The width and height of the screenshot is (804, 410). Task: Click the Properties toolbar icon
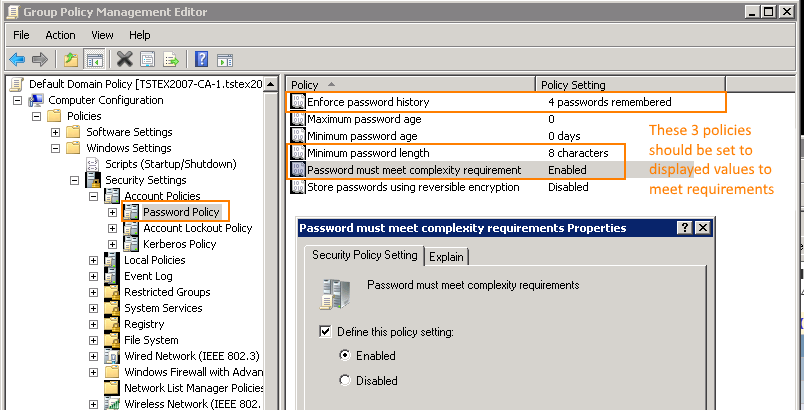(148, 59)
